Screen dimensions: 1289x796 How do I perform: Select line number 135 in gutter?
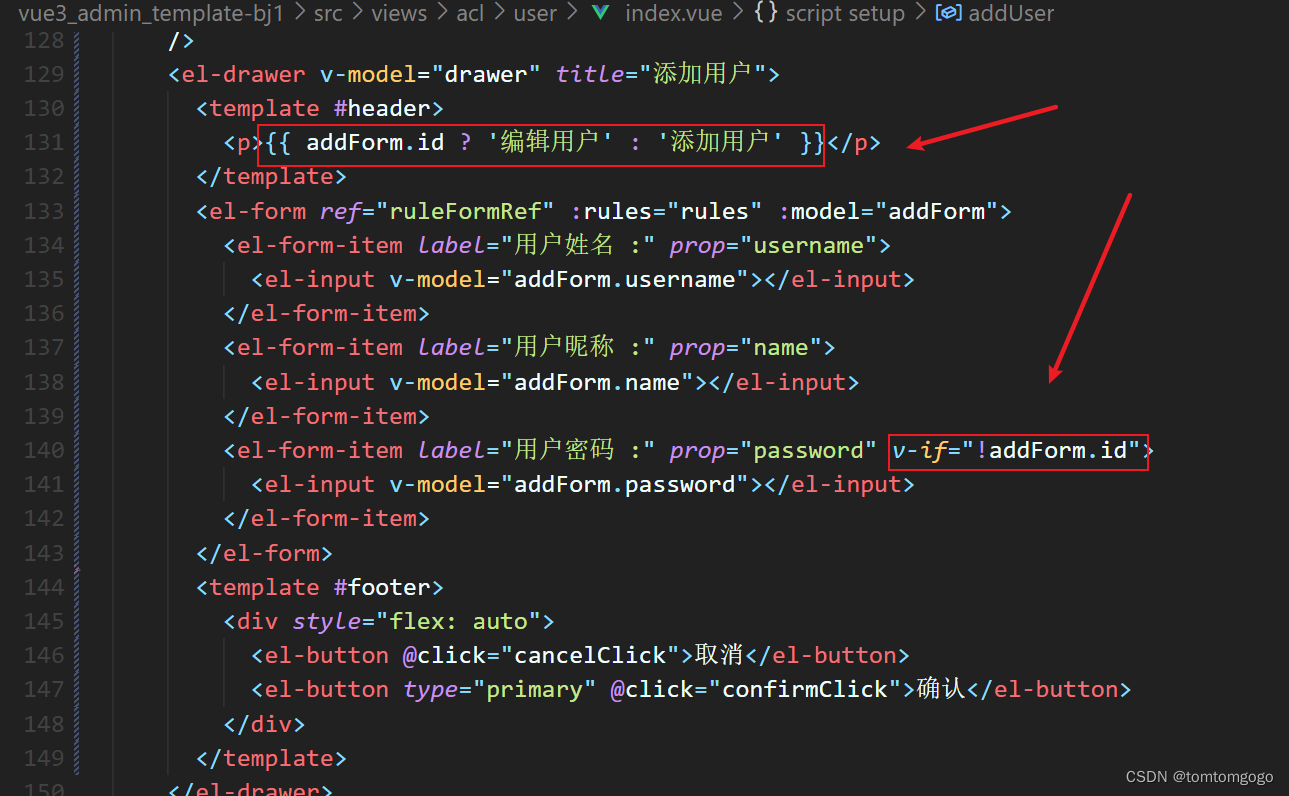(x=43, y=280)
